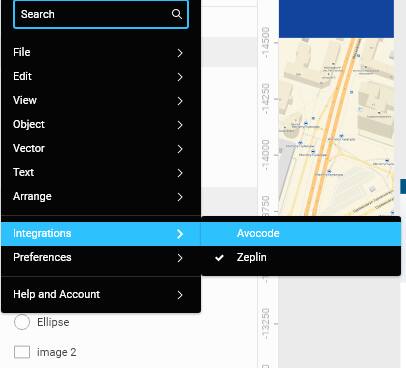This screenshot has width=406, height=368.
Task: Open the View menu
Action: click(x=101, y=100)
